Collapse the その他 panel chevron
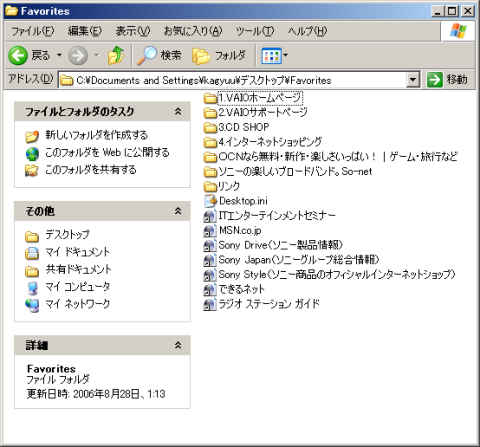 pos(178,211)
